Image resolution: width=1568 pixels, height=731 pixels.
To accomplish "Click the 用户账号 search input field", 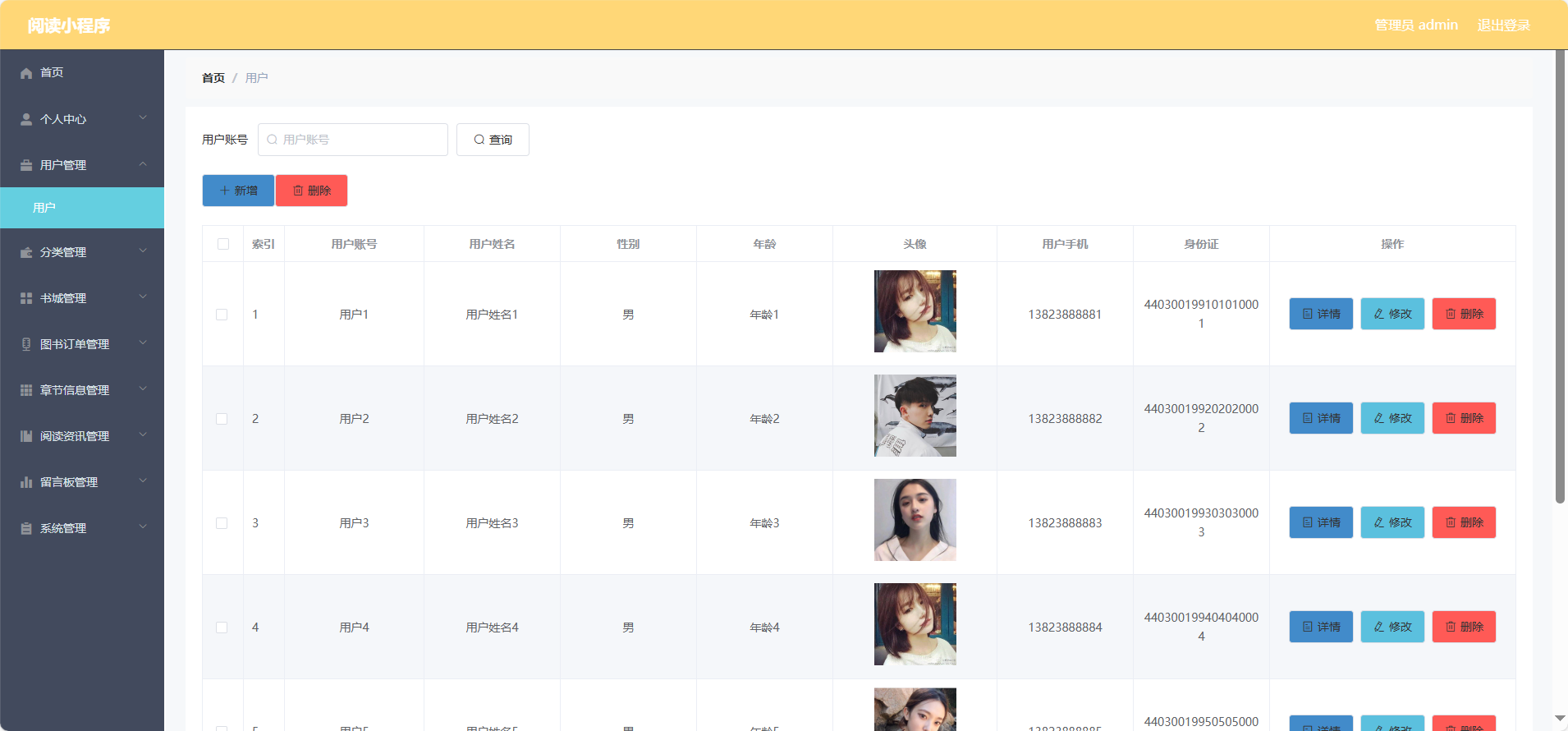I will 353,140.
